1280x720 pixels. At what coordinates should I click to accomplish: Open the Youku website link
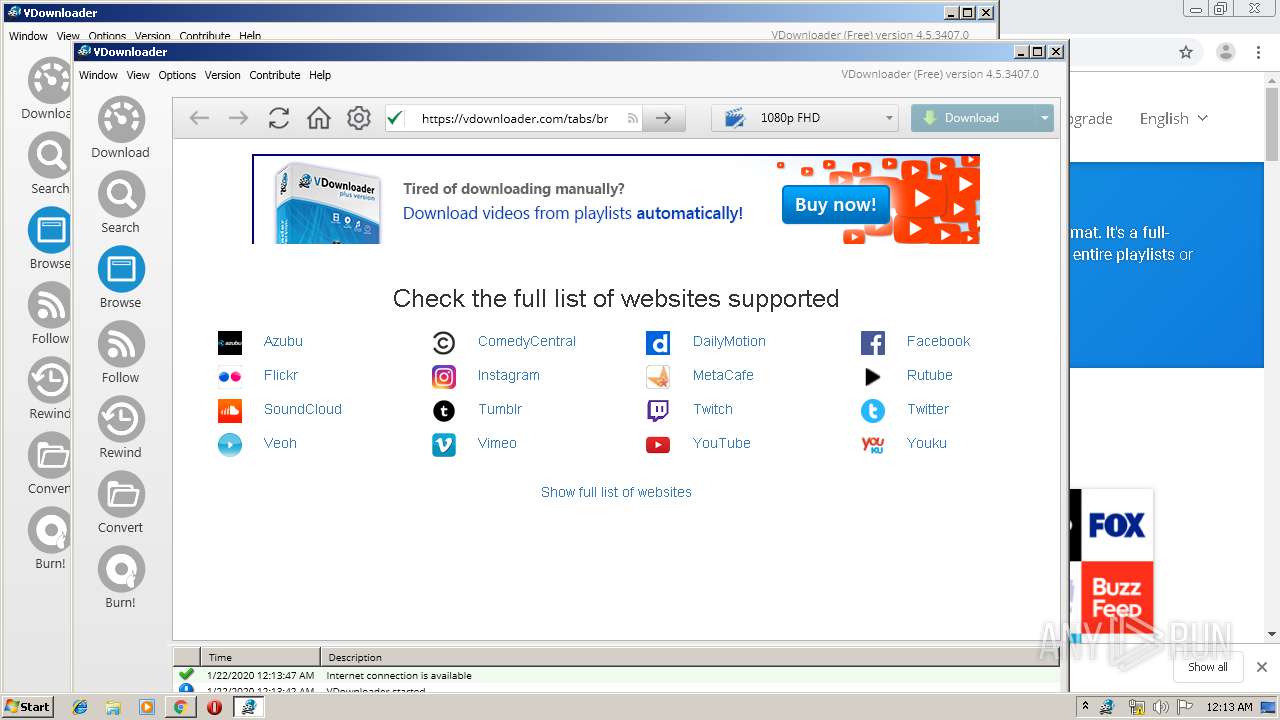click(x=927, y=444)
